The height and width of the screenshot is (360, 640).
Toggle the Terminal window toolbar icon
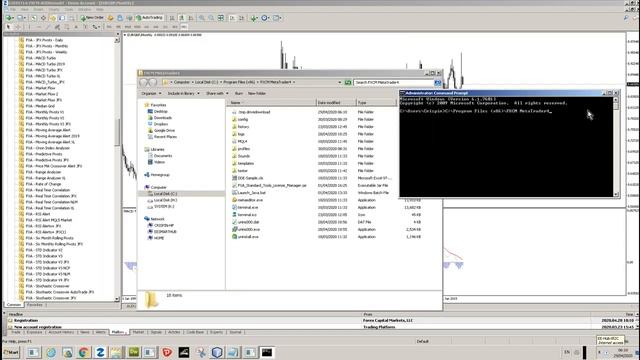coord(62,18)
